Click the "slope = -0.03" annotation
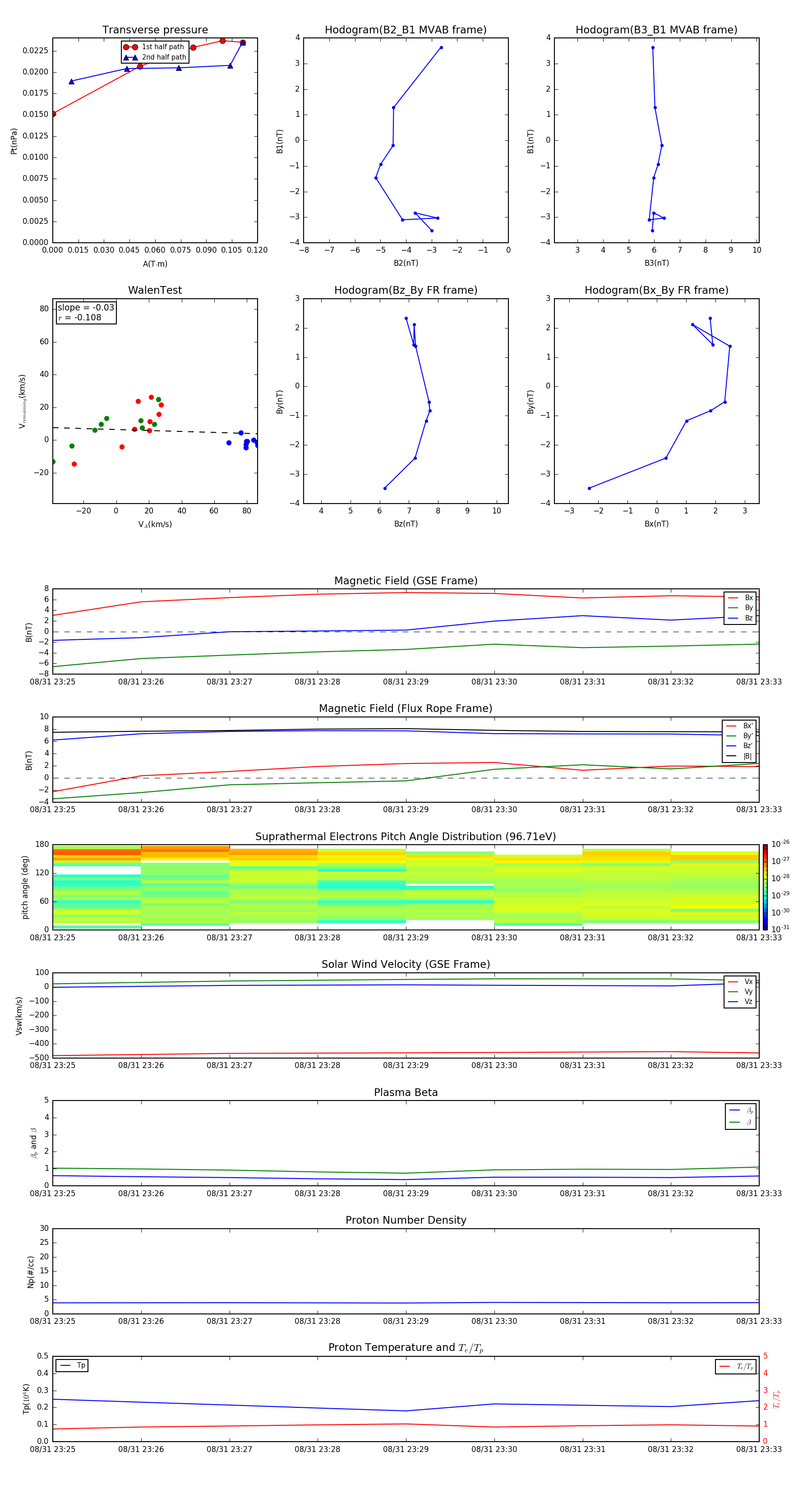Viewport: 812px width, 1489px height. [86, 308]
